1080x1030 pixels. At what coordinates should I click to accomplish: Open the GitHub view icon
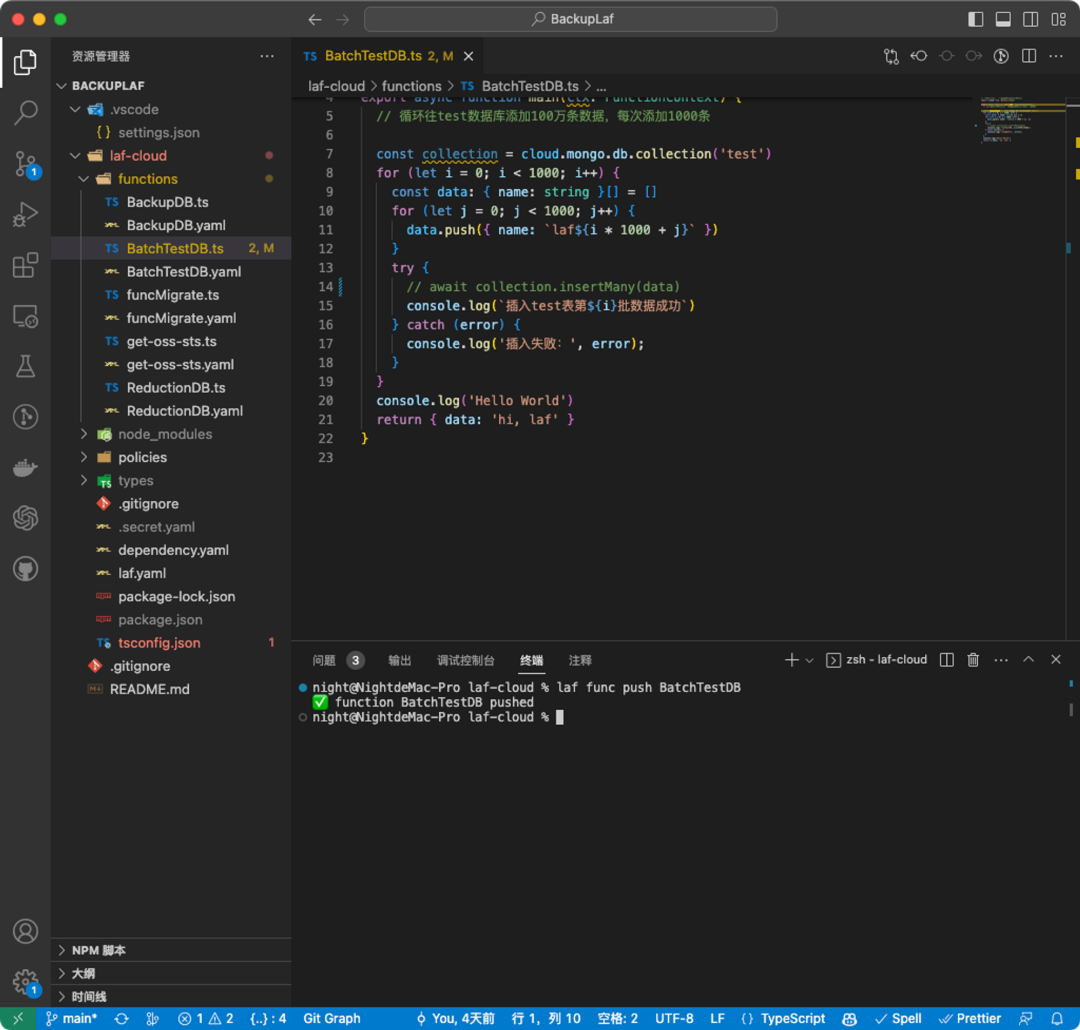[x=25, y=569]
